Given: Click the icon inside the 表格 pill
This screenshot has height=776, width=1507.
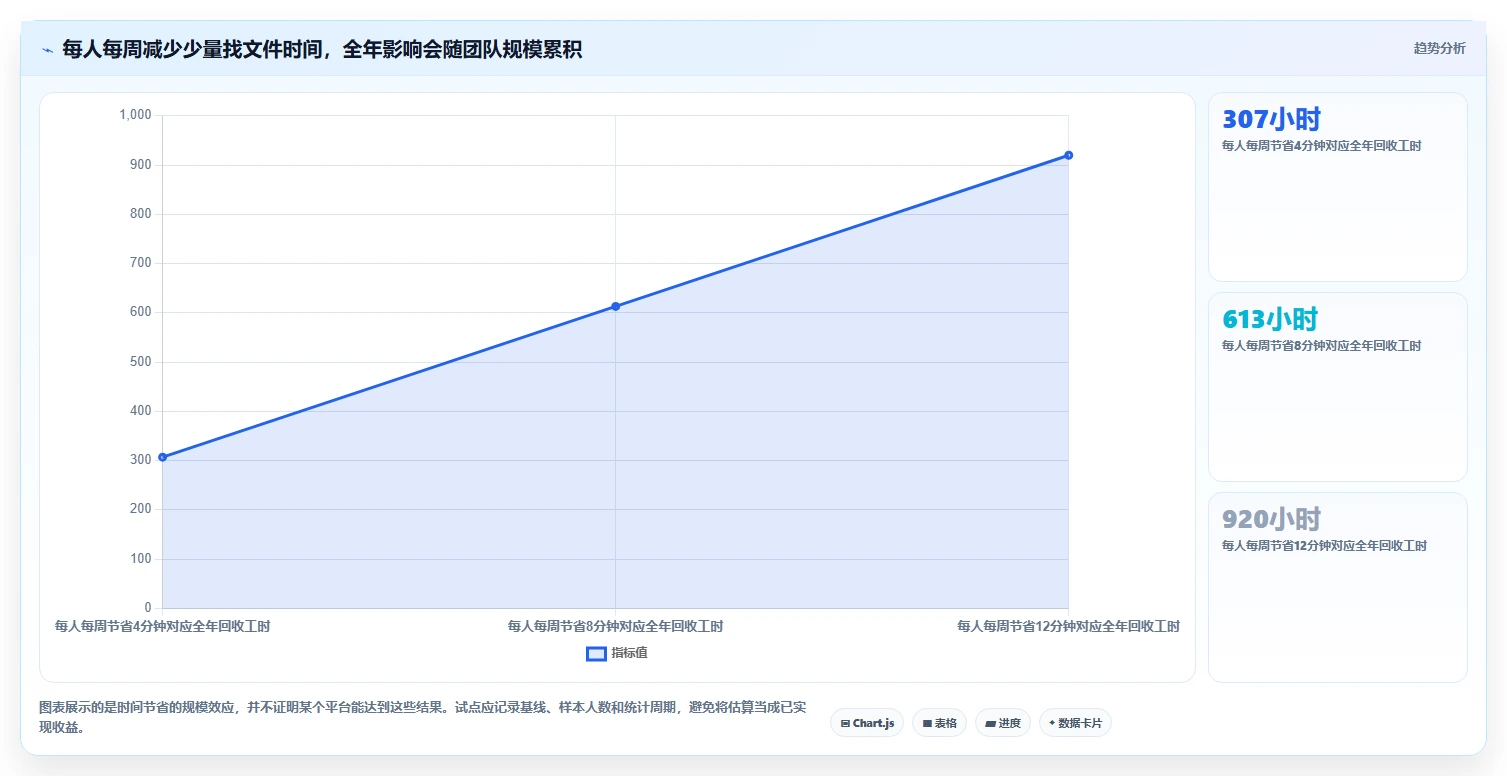Looking at the screenshot, I should [927, 723].
